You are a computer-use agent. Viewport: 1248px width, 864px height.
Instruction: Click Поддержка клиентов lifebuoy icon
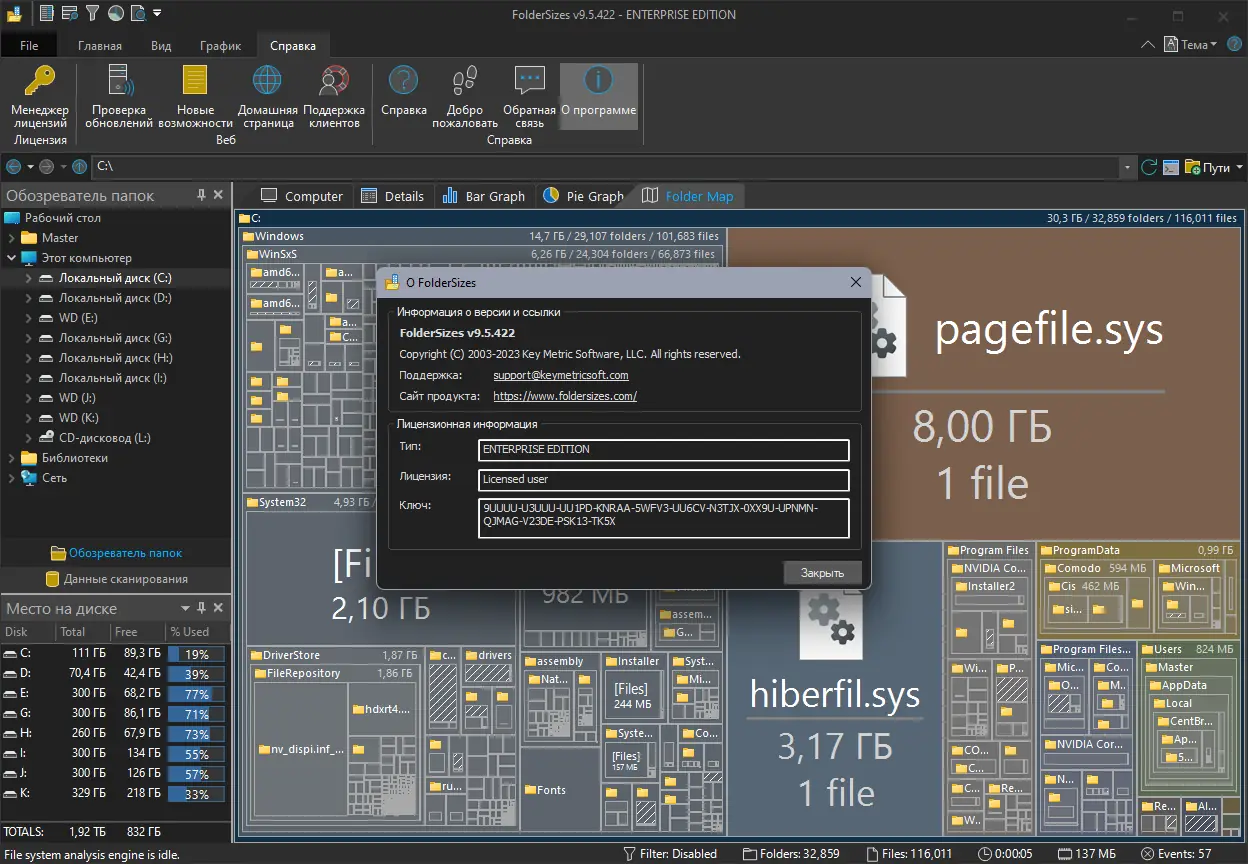333,80
